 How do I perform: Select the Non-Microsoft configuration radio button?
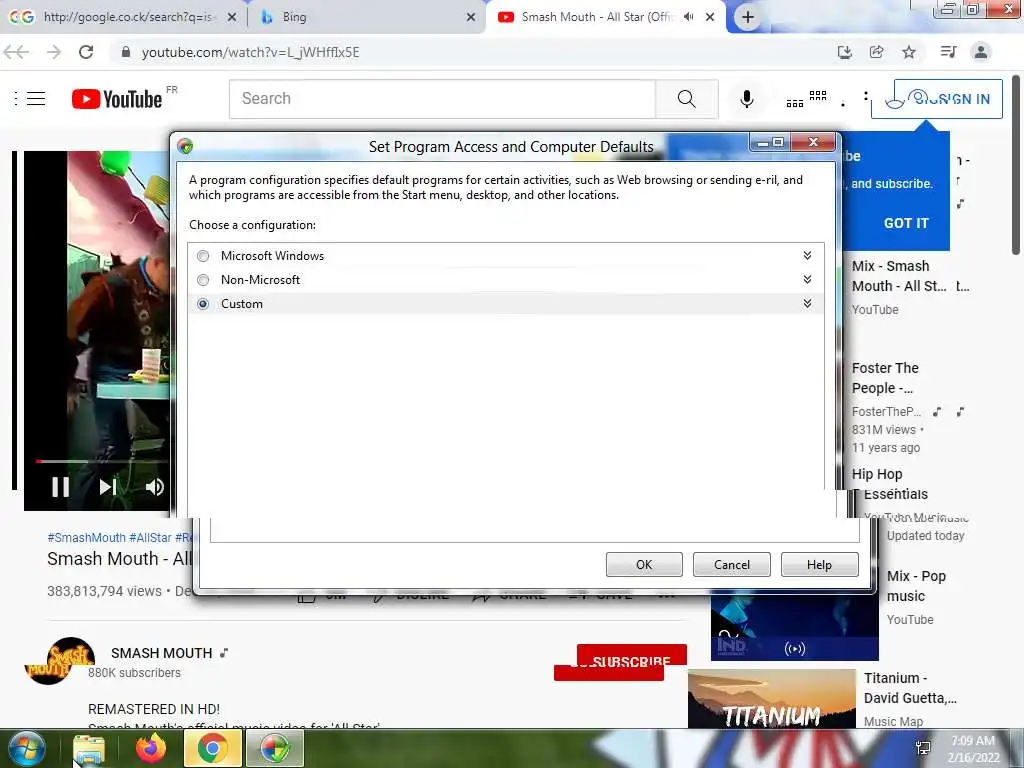203,280
